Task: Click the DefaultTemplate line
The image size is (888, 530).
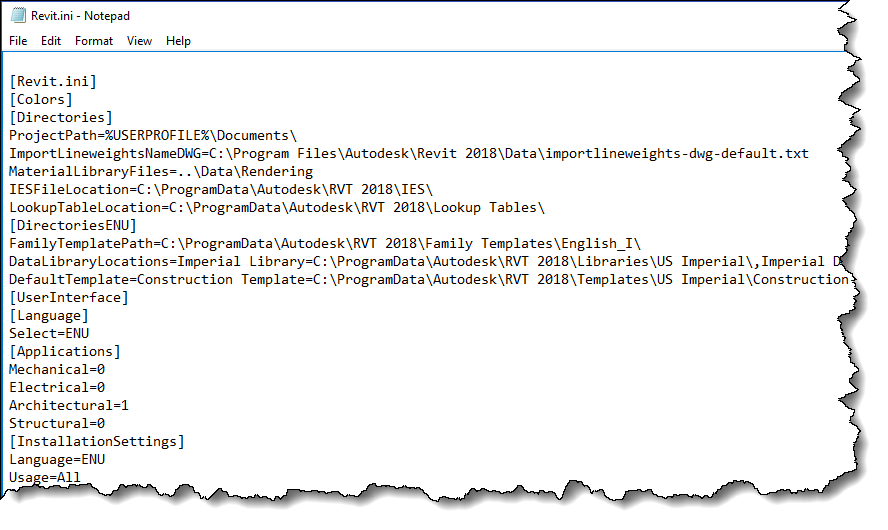Action: 429,280
